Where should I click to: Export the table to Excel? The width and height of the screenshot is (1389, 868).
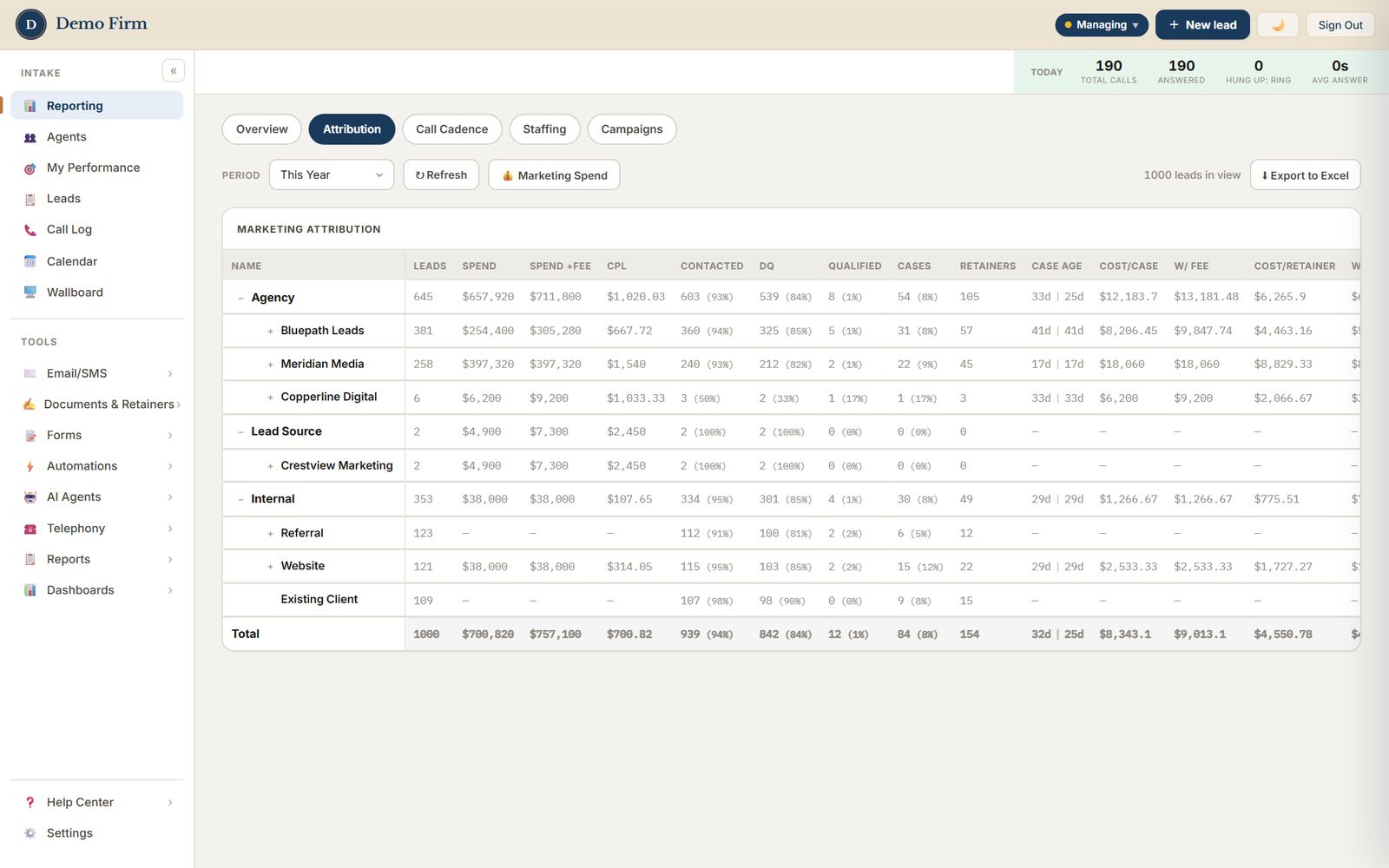1305,175
